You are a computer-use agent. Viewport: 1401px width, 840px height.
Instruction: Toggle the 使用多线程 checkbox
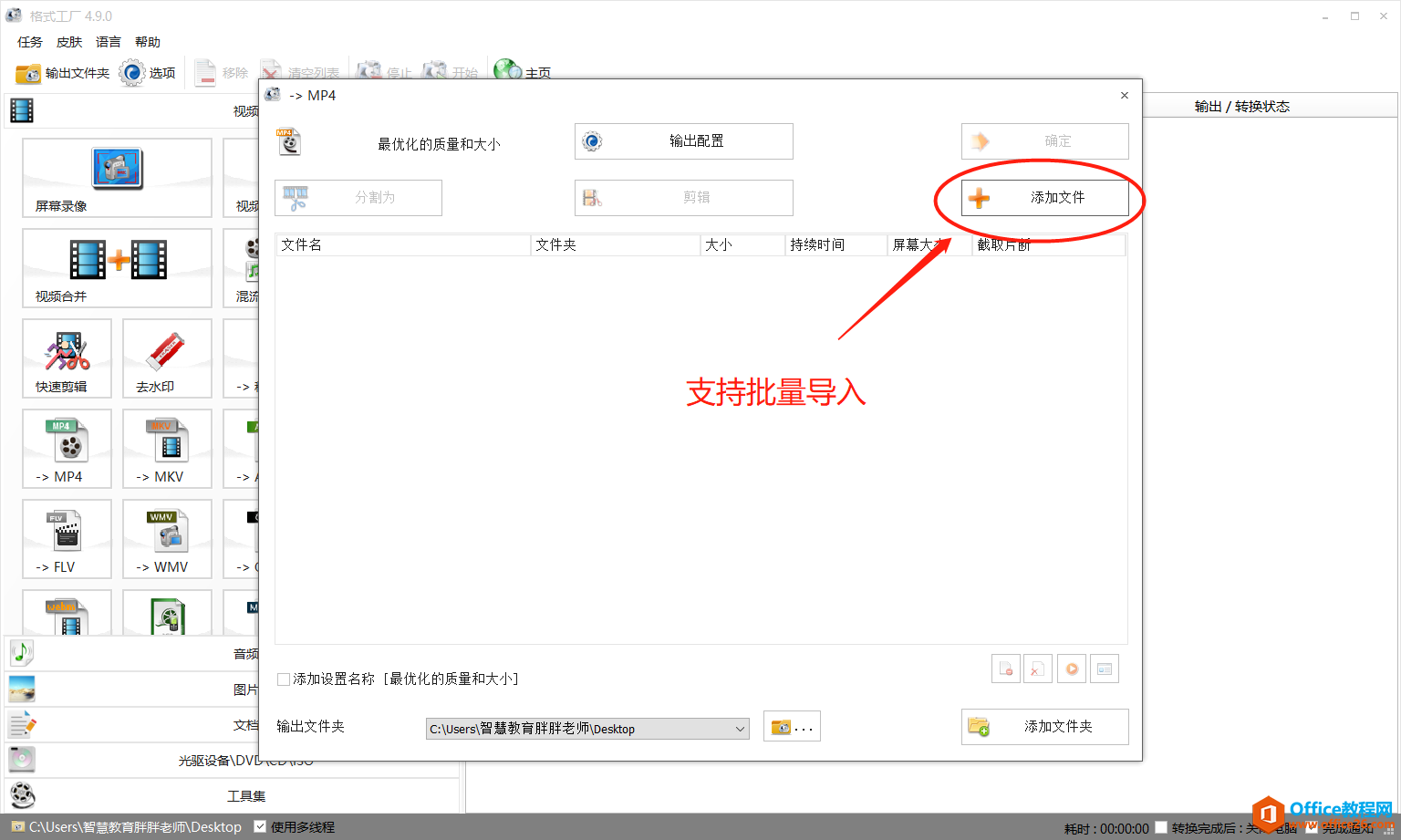coord(260,827)
